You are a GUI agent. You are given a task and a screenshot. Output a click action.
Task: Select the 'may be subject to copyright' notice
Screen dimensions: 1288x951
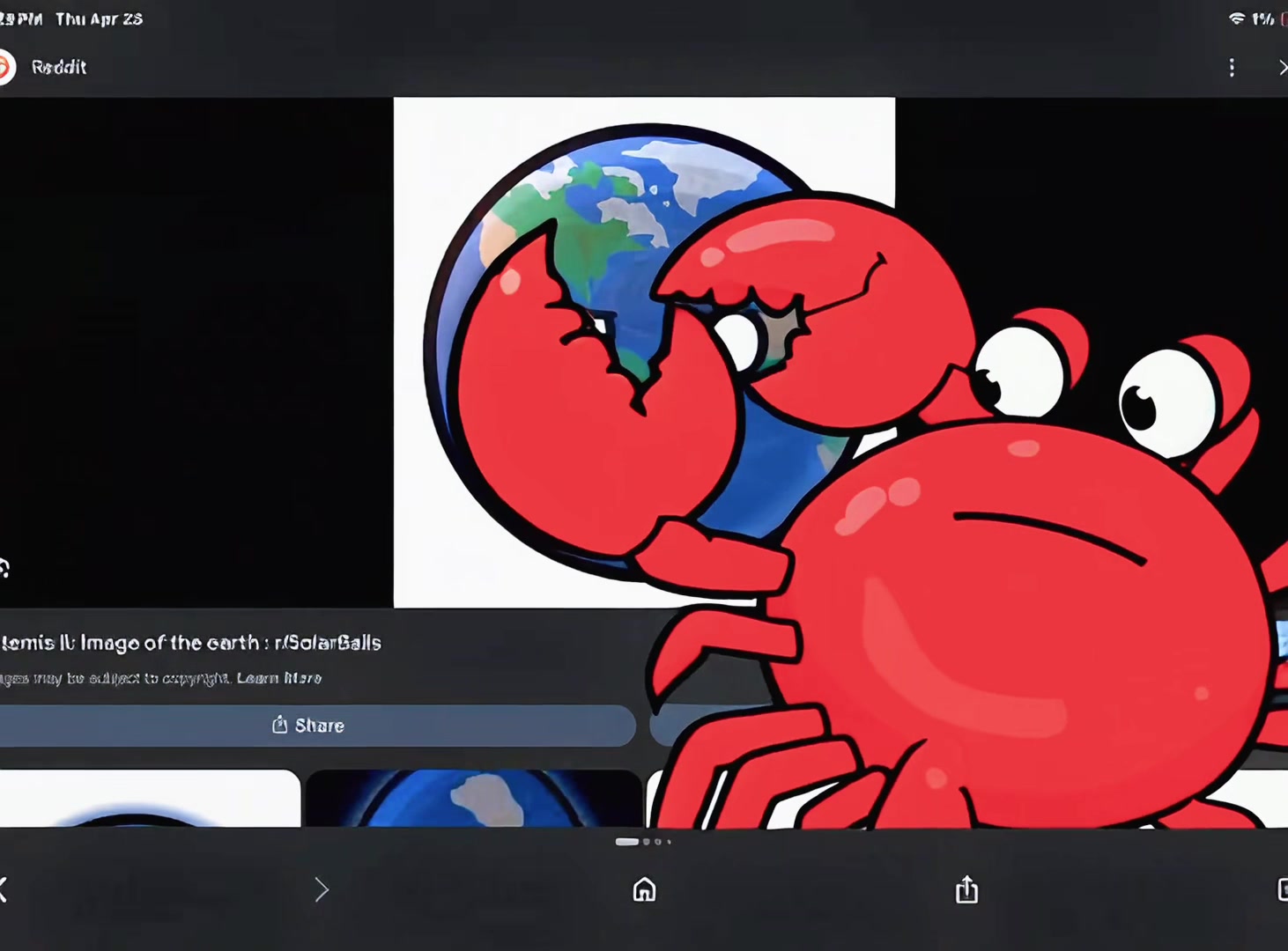click(x=132, y=678)
